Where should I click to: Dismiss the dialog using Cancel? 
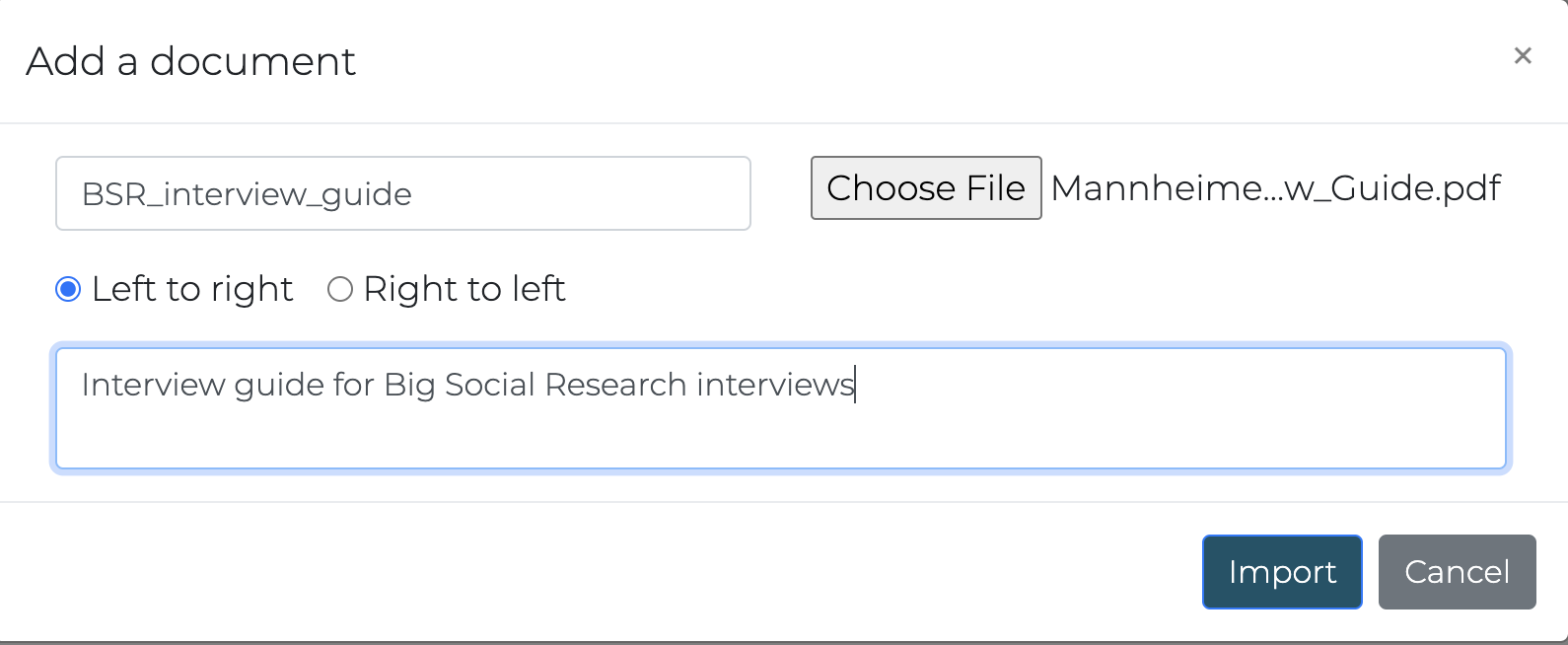[x=1457, y=572]
